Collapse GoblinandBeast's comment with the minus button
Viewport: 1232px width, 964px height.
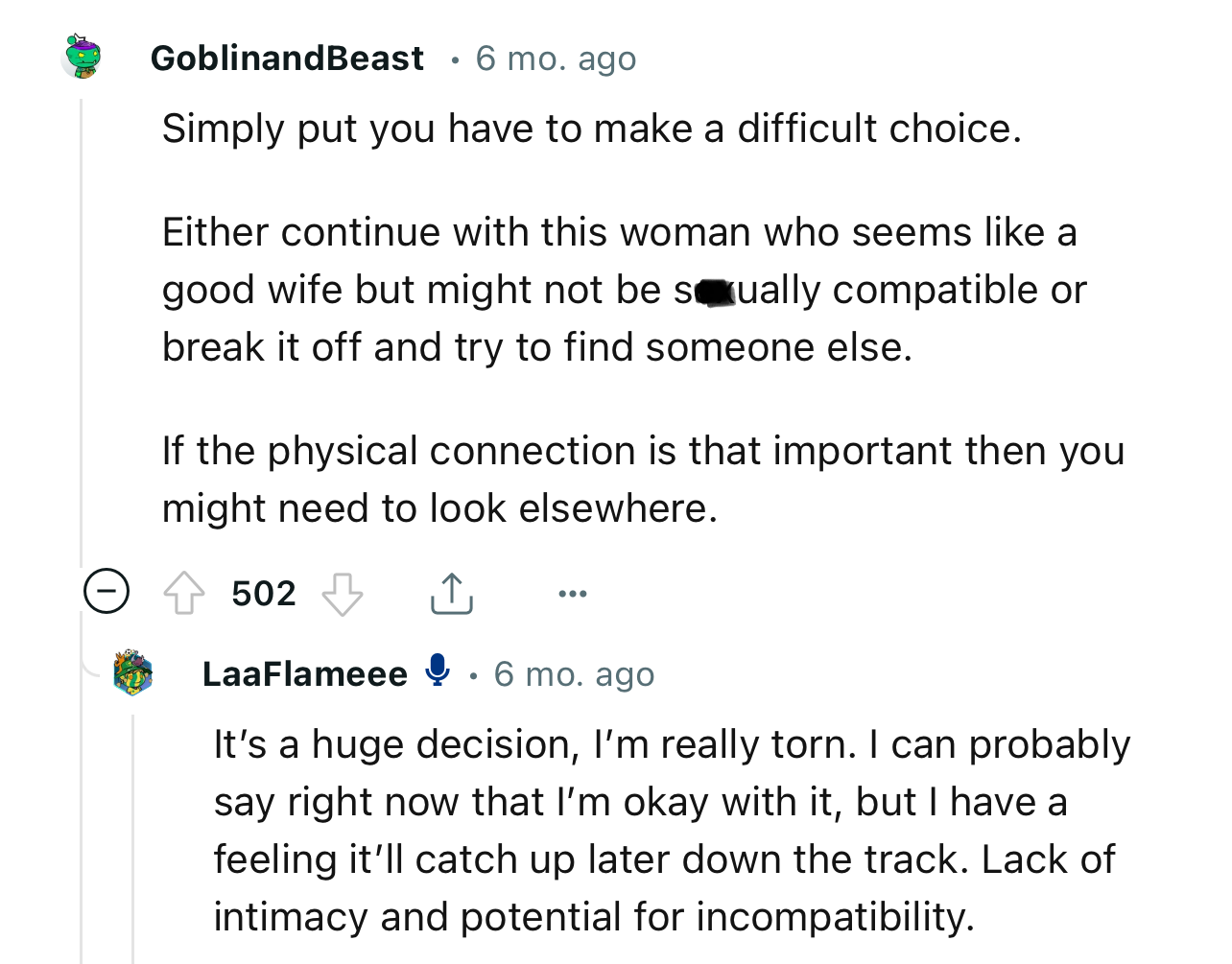point(106,592)
